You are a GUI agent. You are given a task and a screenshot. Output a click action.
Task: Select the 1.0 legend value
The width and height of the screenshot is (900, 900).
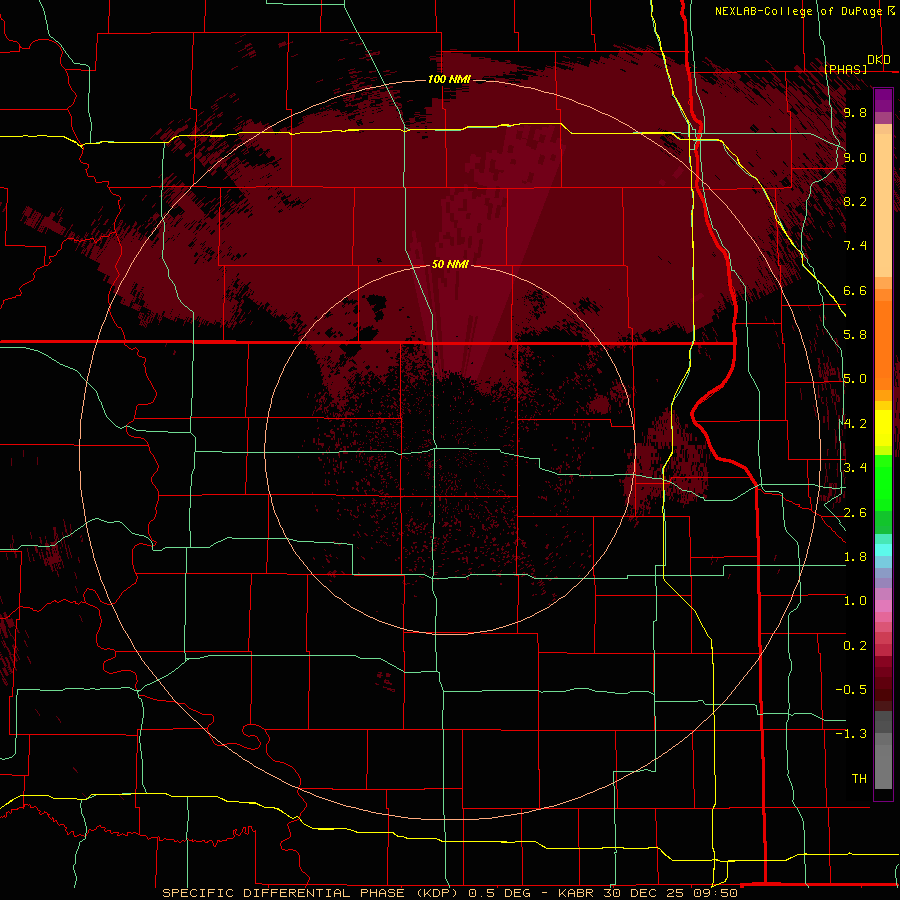pyautogui.click(x=855, y=601)
